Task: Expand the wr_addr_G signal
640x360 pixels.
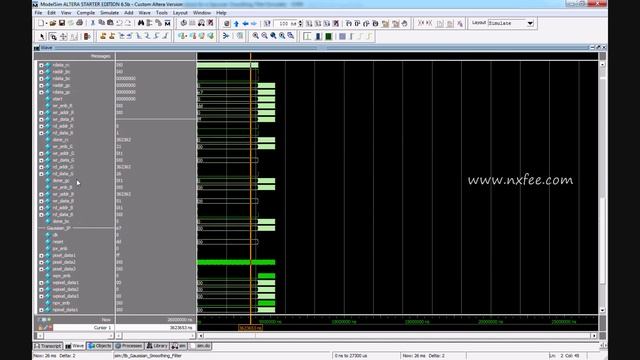Action: pos(41,153)
